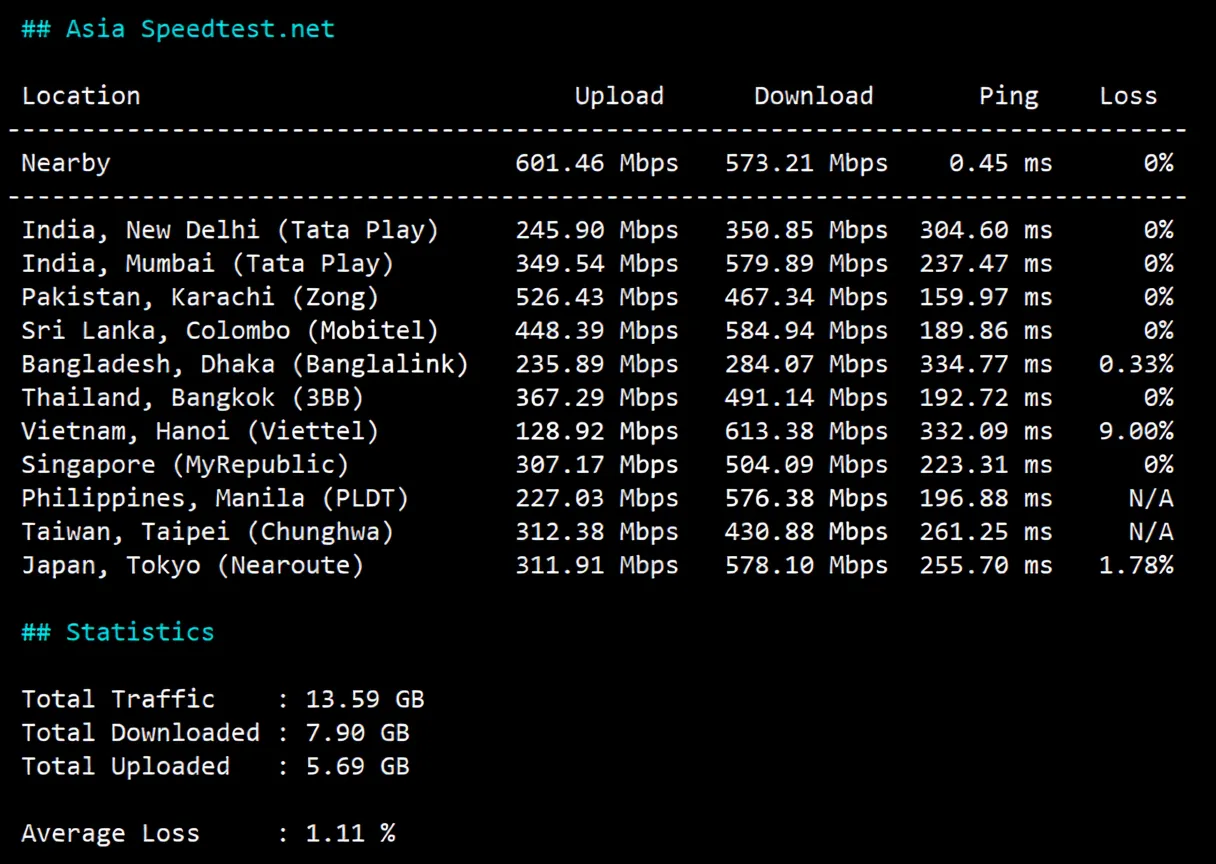Select the Nearby result row
This screenshot has height=864, width=1216.
coord(65,162)
